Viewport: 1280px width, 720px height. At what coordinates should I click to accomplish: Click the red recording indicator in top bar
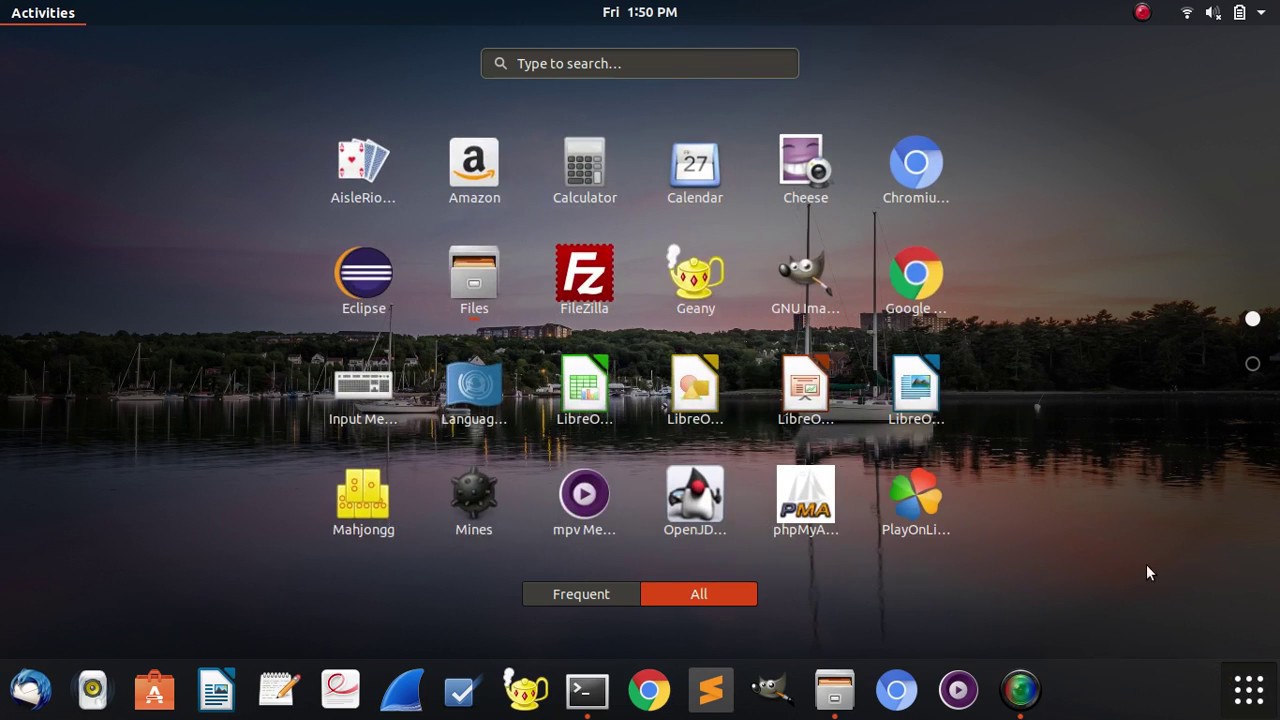pyautogui.click(x=1142, y=12)
